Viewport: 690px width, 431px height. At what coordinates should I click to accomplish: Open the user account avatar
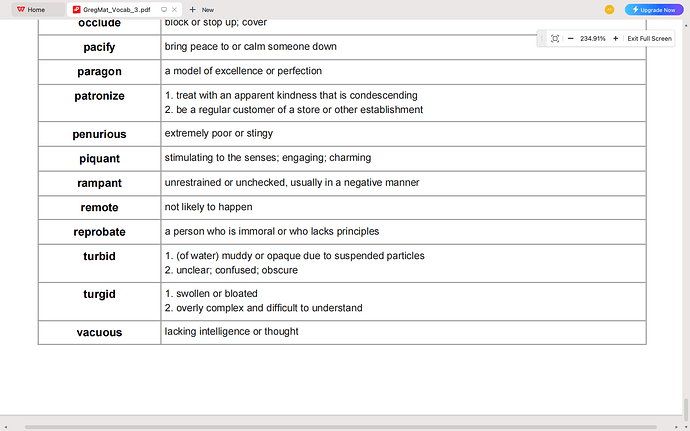point(609,9)
